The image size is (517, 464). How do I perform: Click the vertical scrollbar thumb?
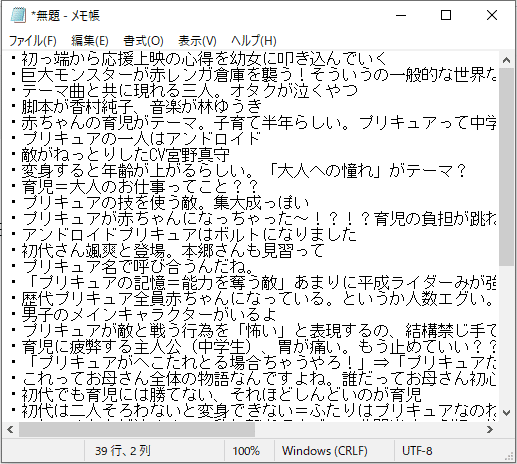click(x=506, y=167)
